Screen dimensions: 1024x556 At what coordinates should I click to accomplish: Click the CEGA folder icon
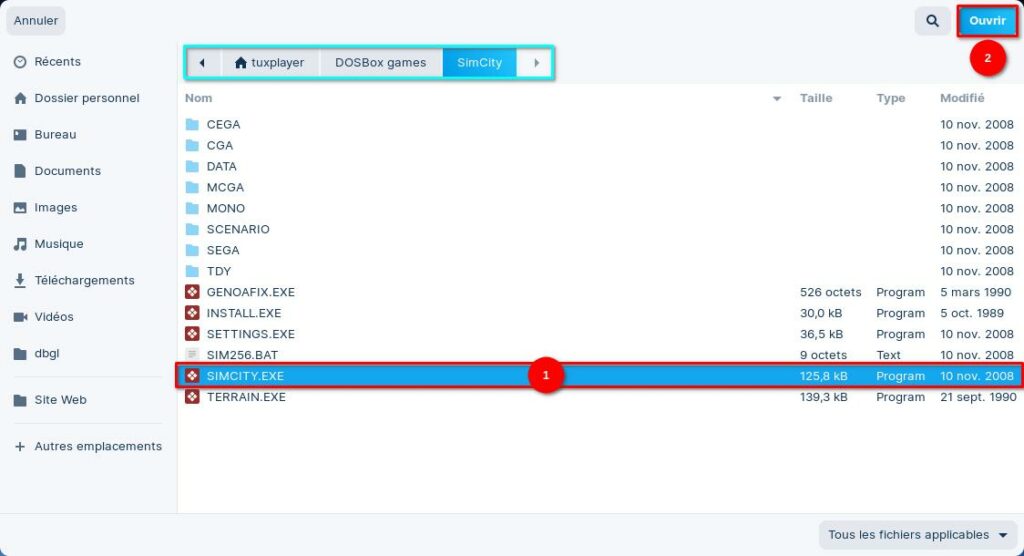tap(193, 124)
